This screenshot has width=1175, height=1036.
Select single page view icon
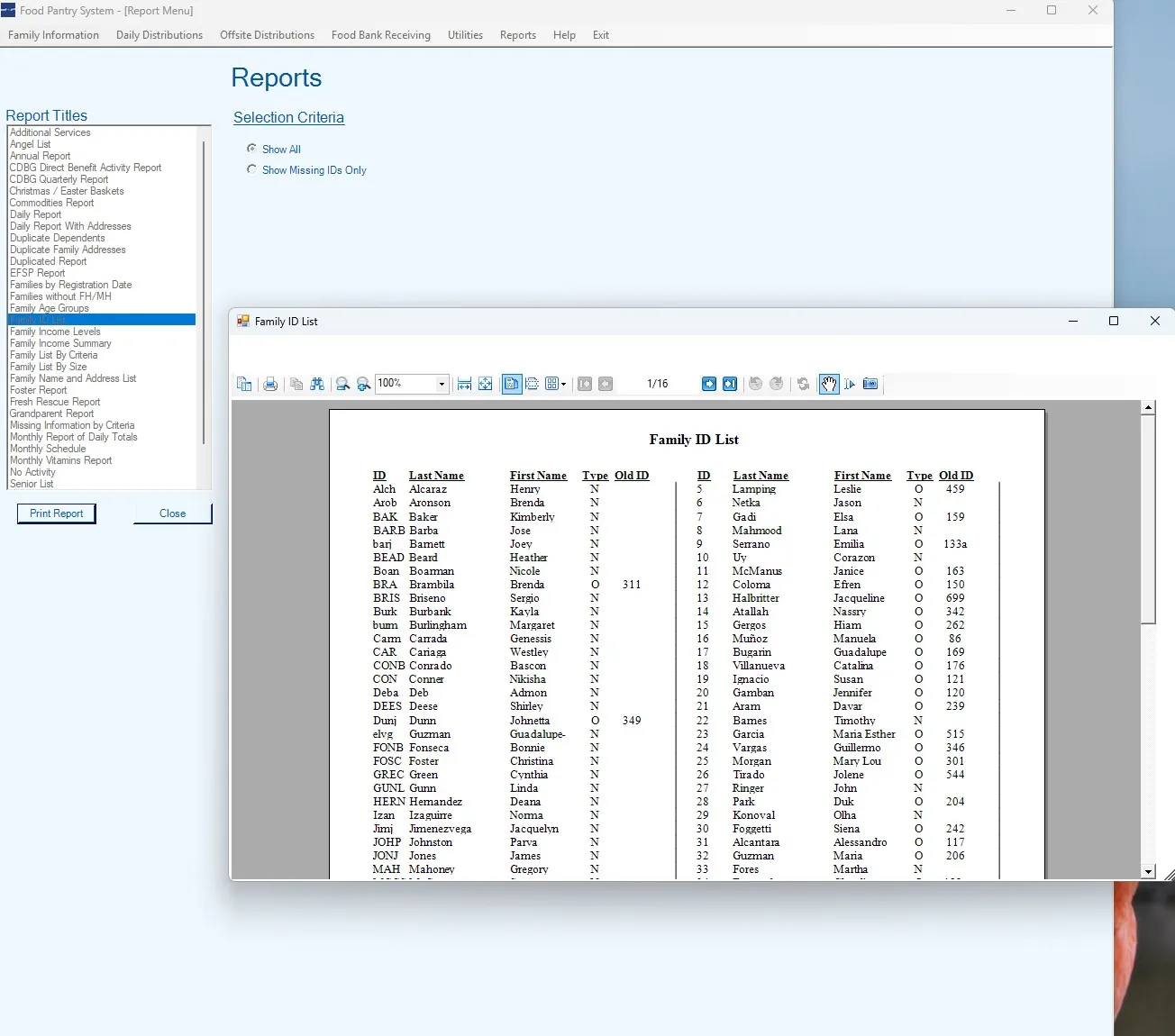pos(512,384)
